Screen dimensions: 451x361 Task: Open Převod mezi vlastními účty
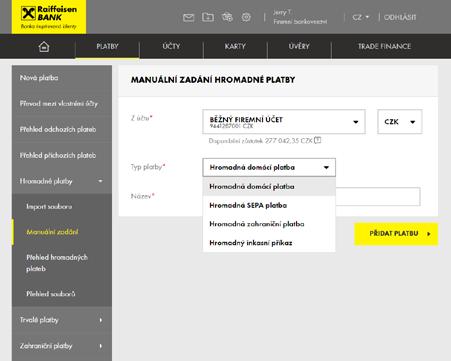[x=62, y=104]
